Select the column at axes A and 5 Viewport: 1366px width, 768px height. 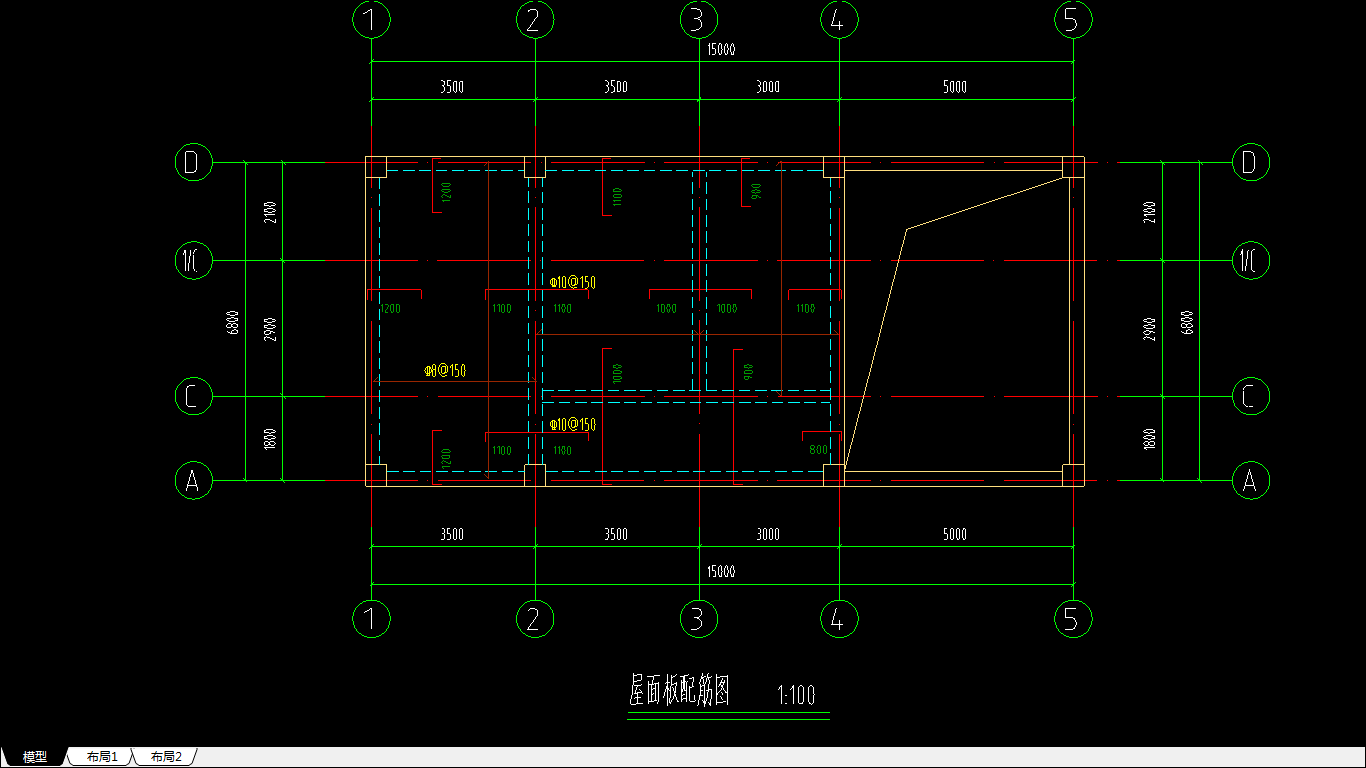[x=1073, y=475]
